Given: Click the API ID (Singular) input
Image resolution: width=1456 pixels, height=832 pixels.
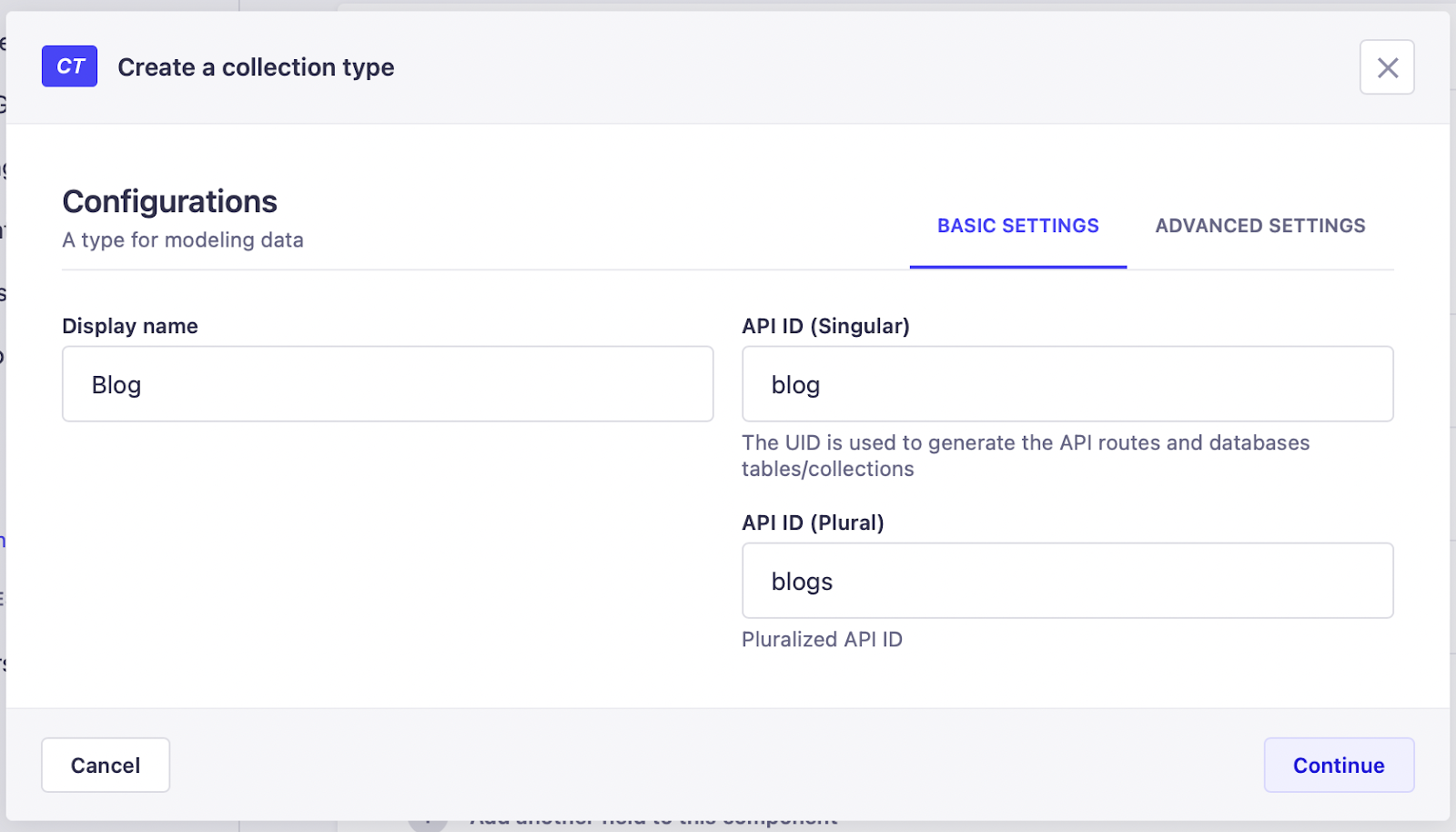Looking at the screenshot, I should pos(1067,384).
